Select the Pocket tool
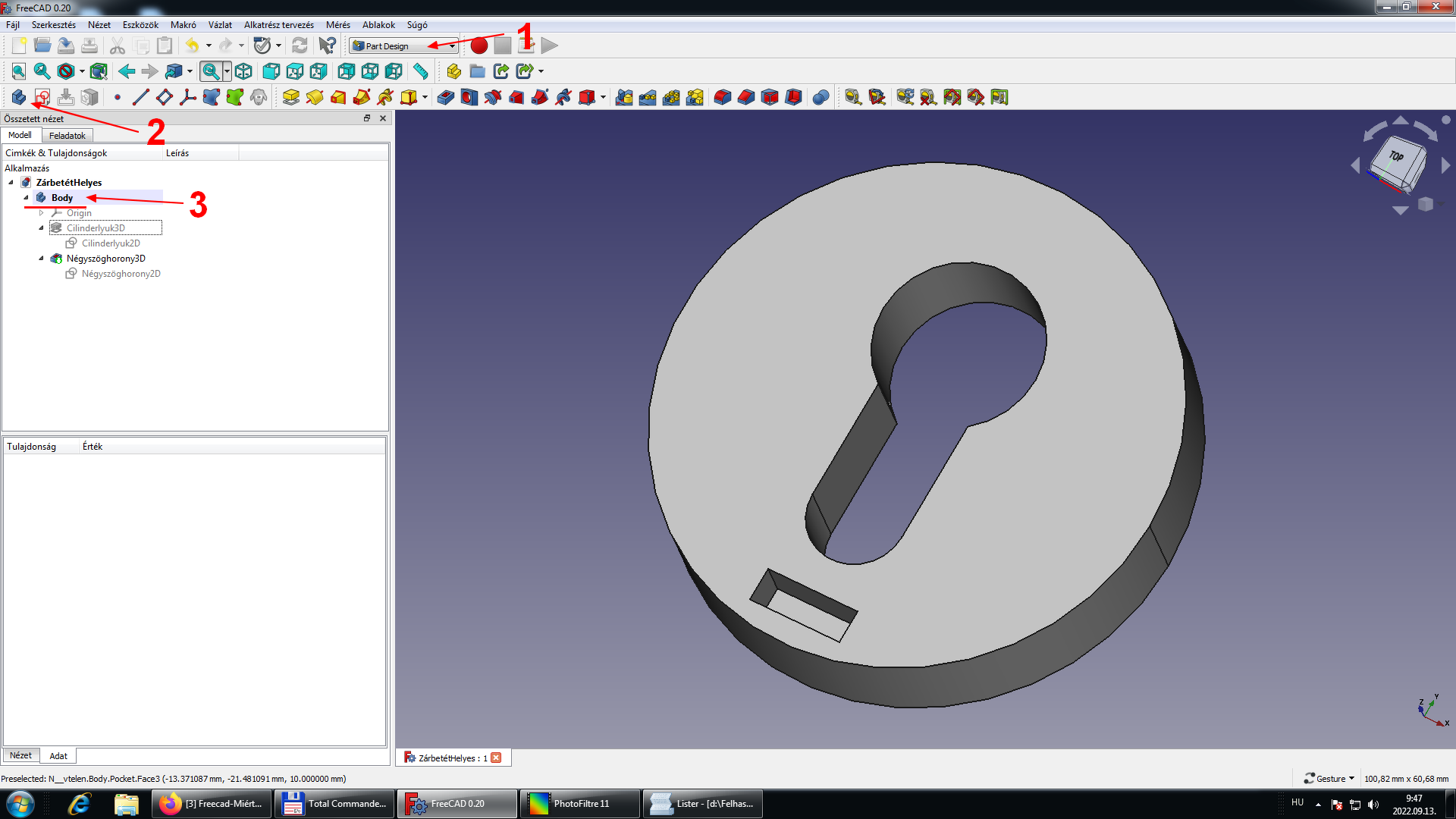 (x=446, y=97)
